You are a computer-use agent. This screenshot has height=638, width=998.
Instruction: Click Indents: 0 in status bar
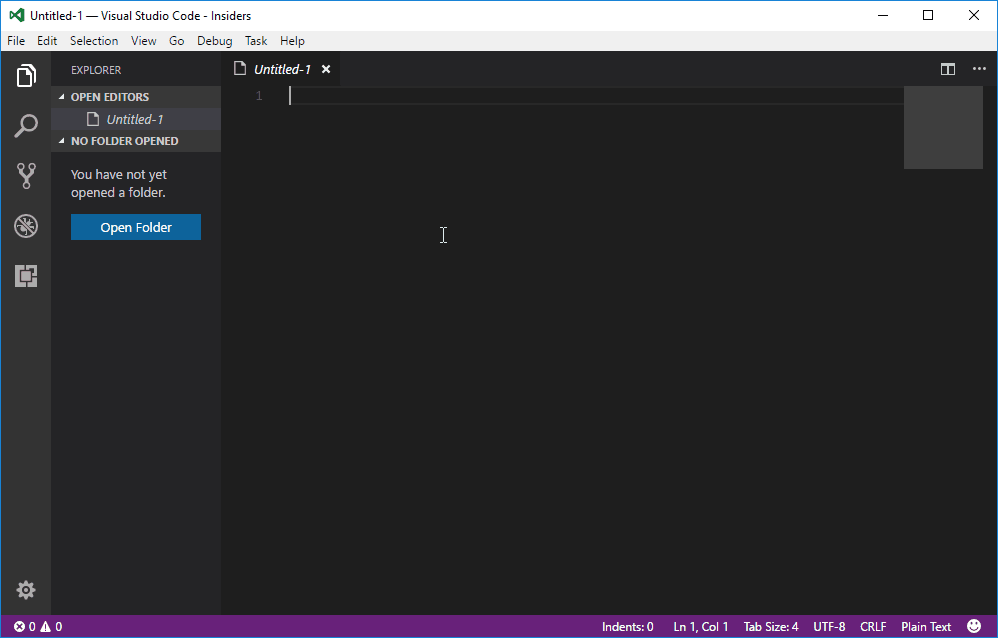628,627
